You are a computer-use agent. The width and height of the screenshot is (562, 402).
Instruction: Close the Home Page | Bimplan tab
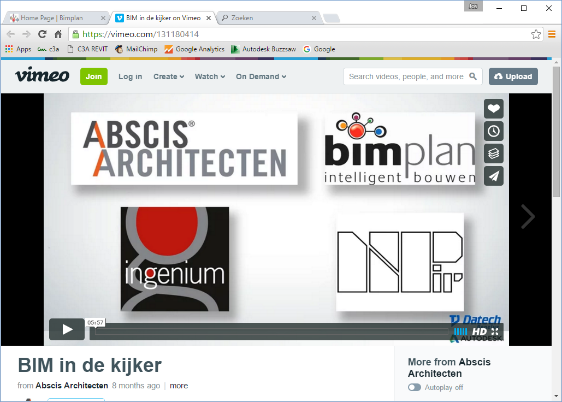click(x=103, y=18)
